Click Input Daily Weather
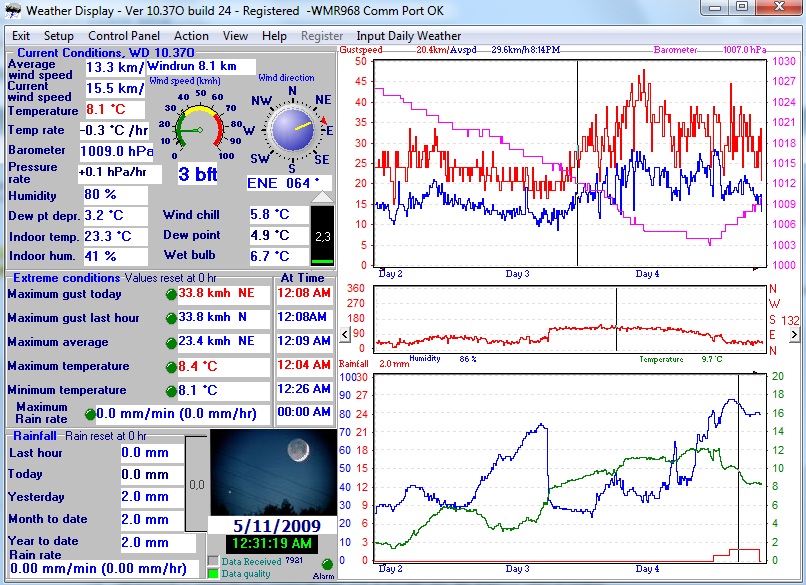The width and height of the screenshot is (806, 585). [x=409, y=36]
